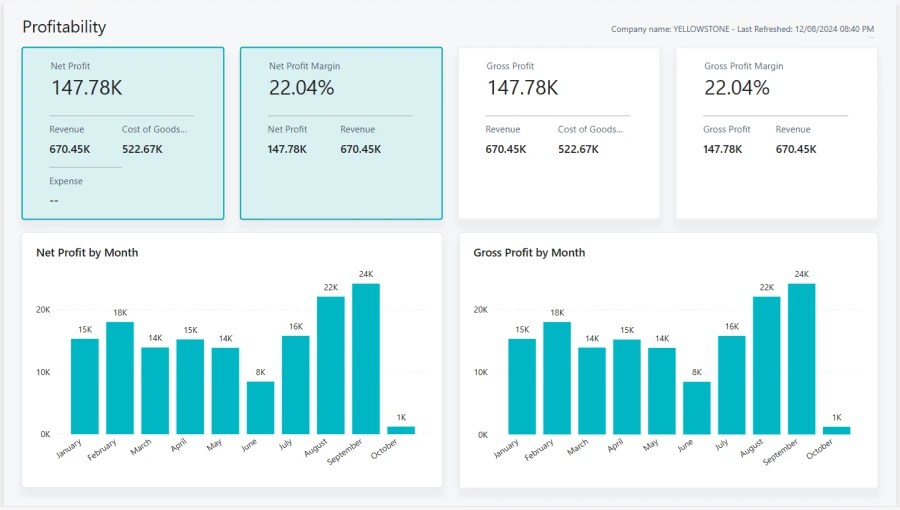Select the October bar in Gross Profit chart
900x510 pixels.
(x=838, y=430)
